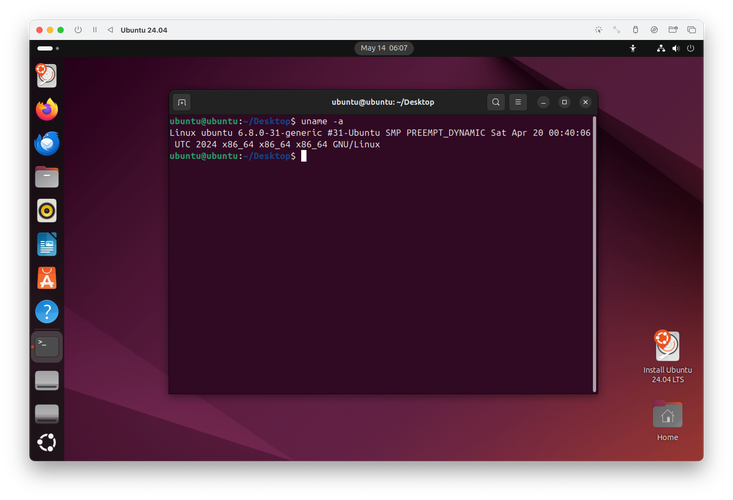Select the Terminal icon in dock
This screenshot has height=500, width=733.
(x=47, y=347)
